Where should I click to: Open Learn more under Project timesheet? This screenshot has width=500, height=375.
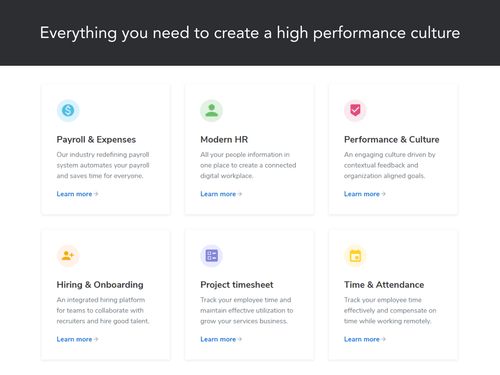click(221, 339)
